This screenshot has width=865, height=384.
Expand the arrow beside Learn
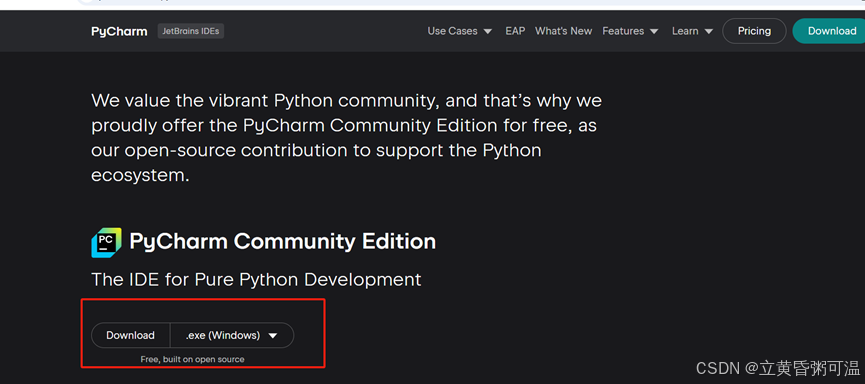(709, 31)
